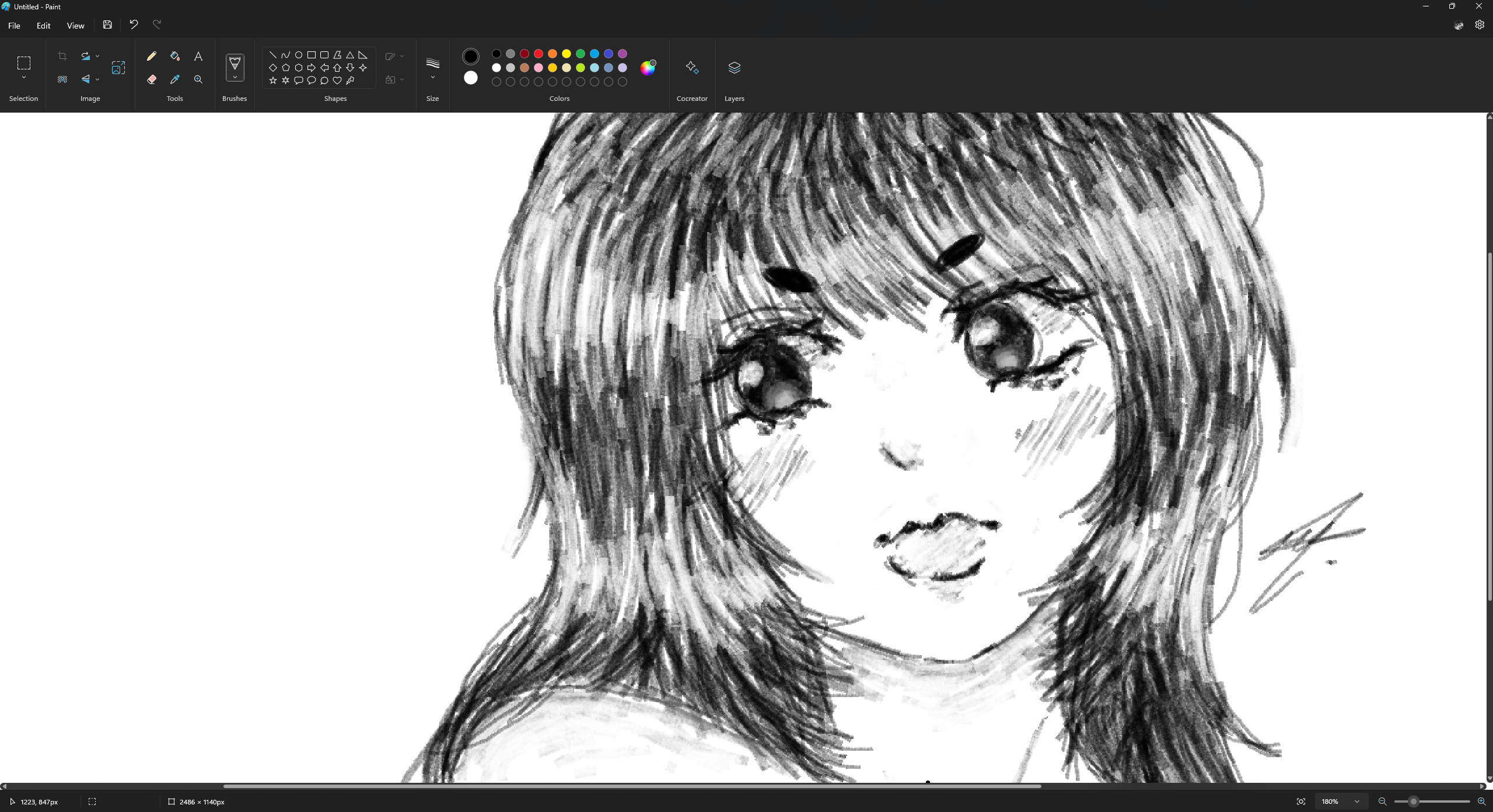Click the Undo button

(134, 24)
